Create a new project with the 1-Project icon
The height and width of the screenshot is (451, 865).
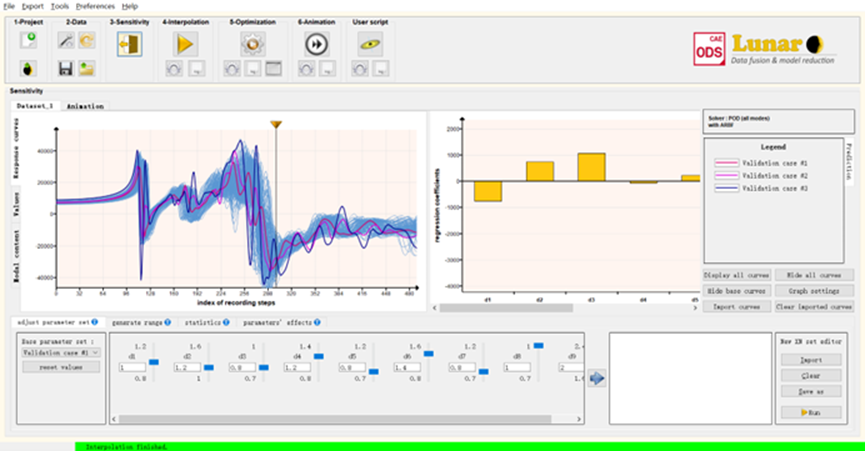tap(28, 40)
